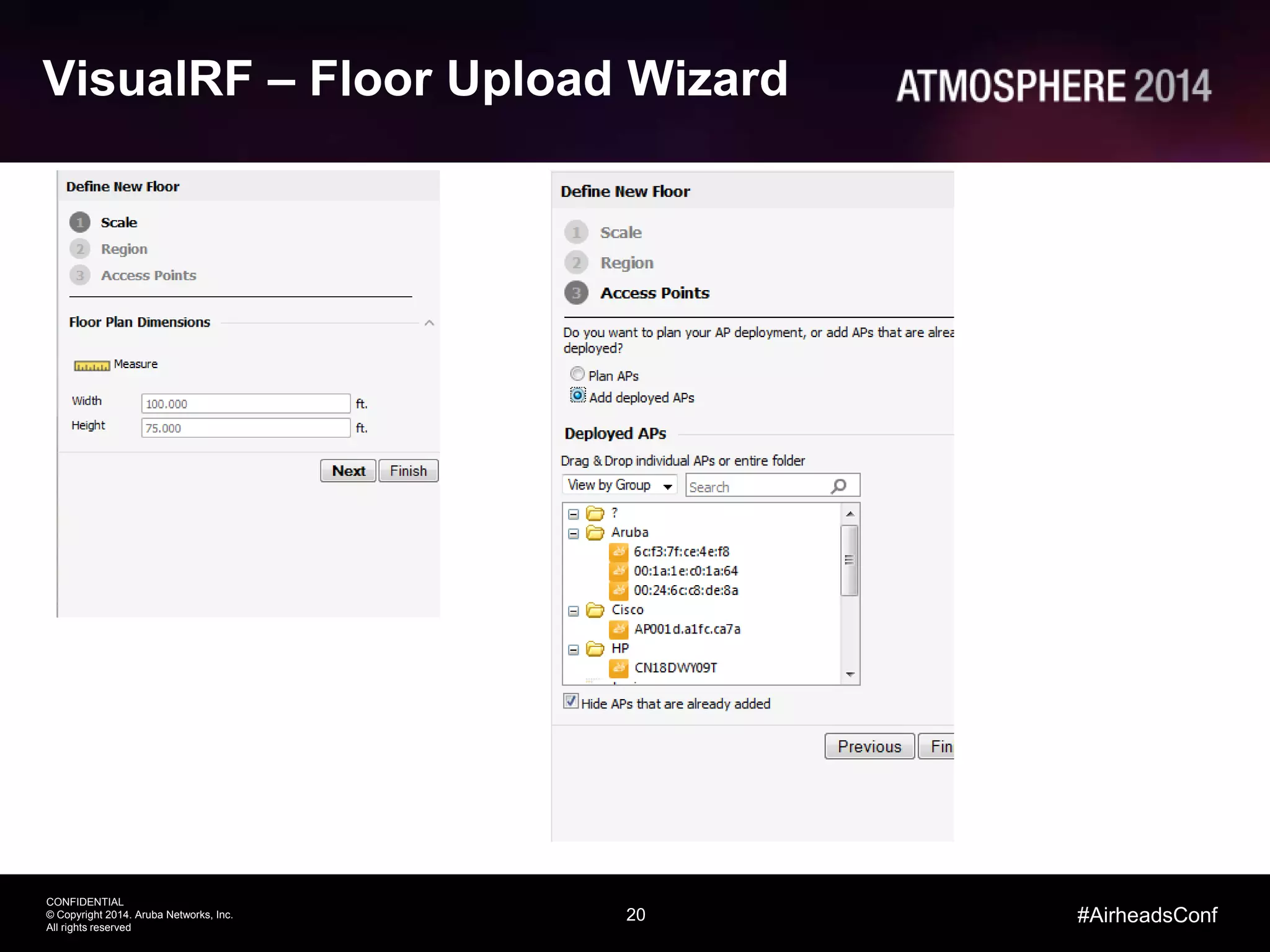Select the Add deployed APs radio button

coord(577,395)
